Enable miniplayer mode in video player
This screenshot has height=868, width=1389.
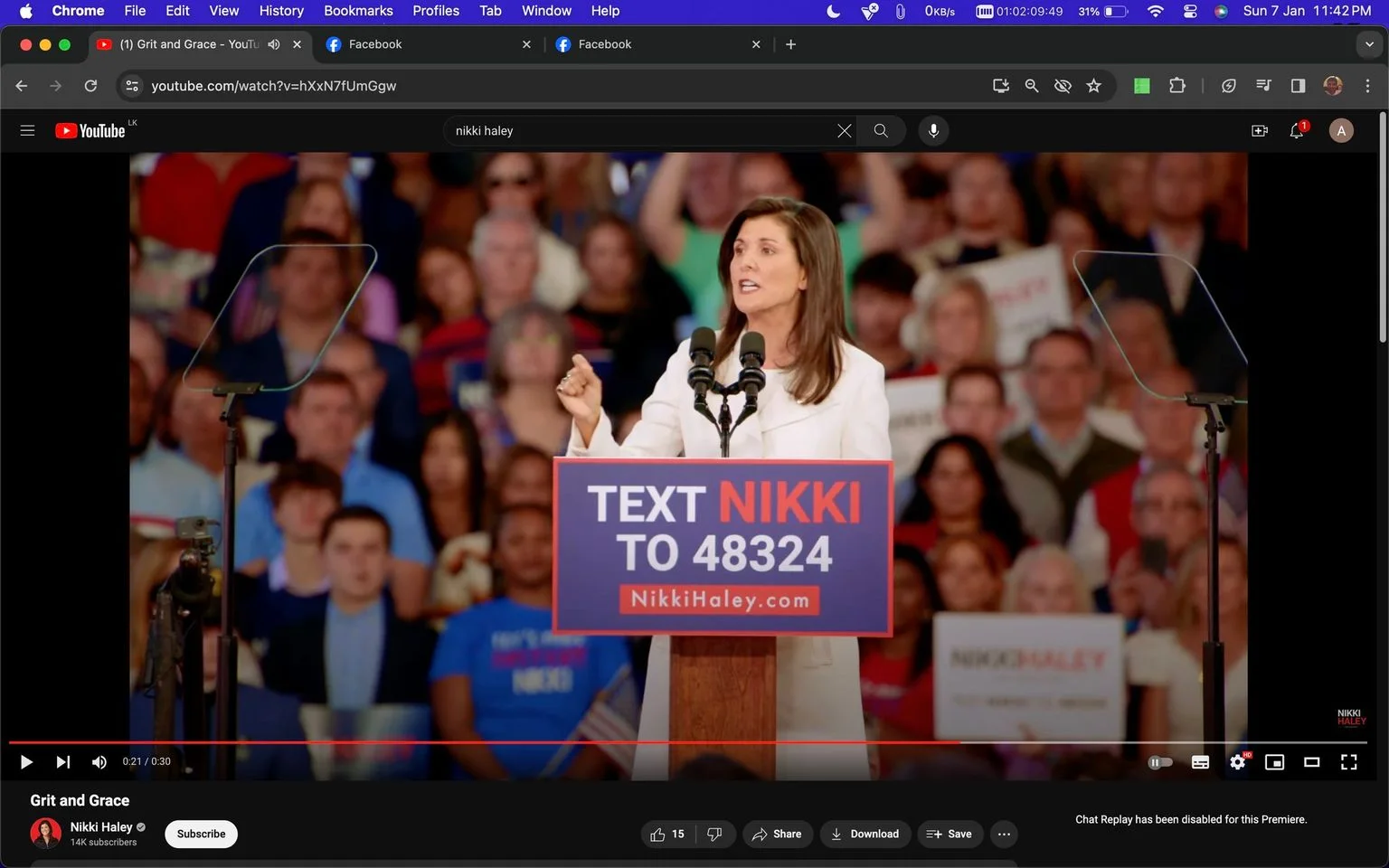pyautogui.click(x=1274, y=762)
